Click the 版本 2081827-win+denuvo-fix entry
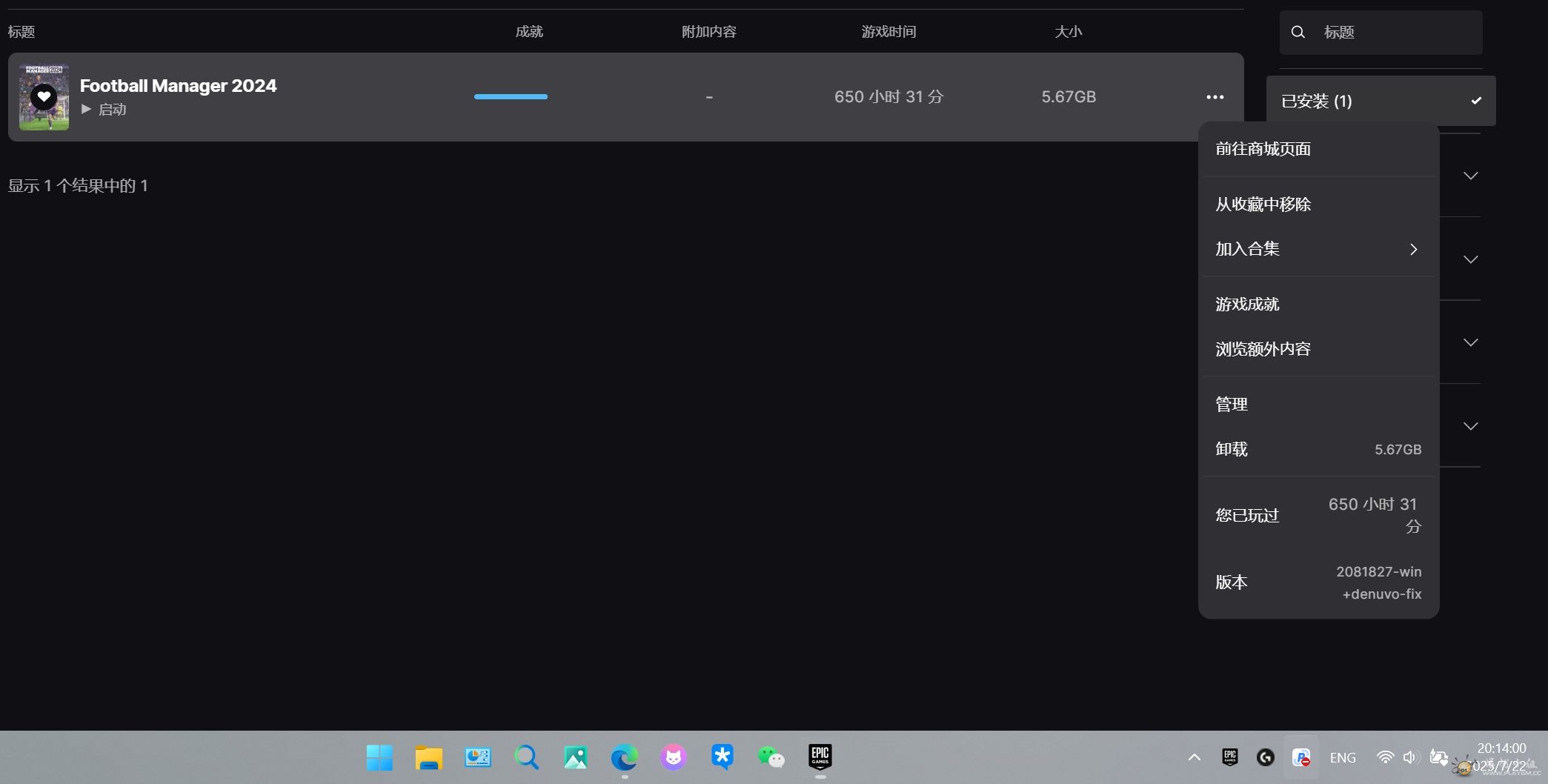This screenshot has width=1548, height=784. click(x=1318, y=582)
